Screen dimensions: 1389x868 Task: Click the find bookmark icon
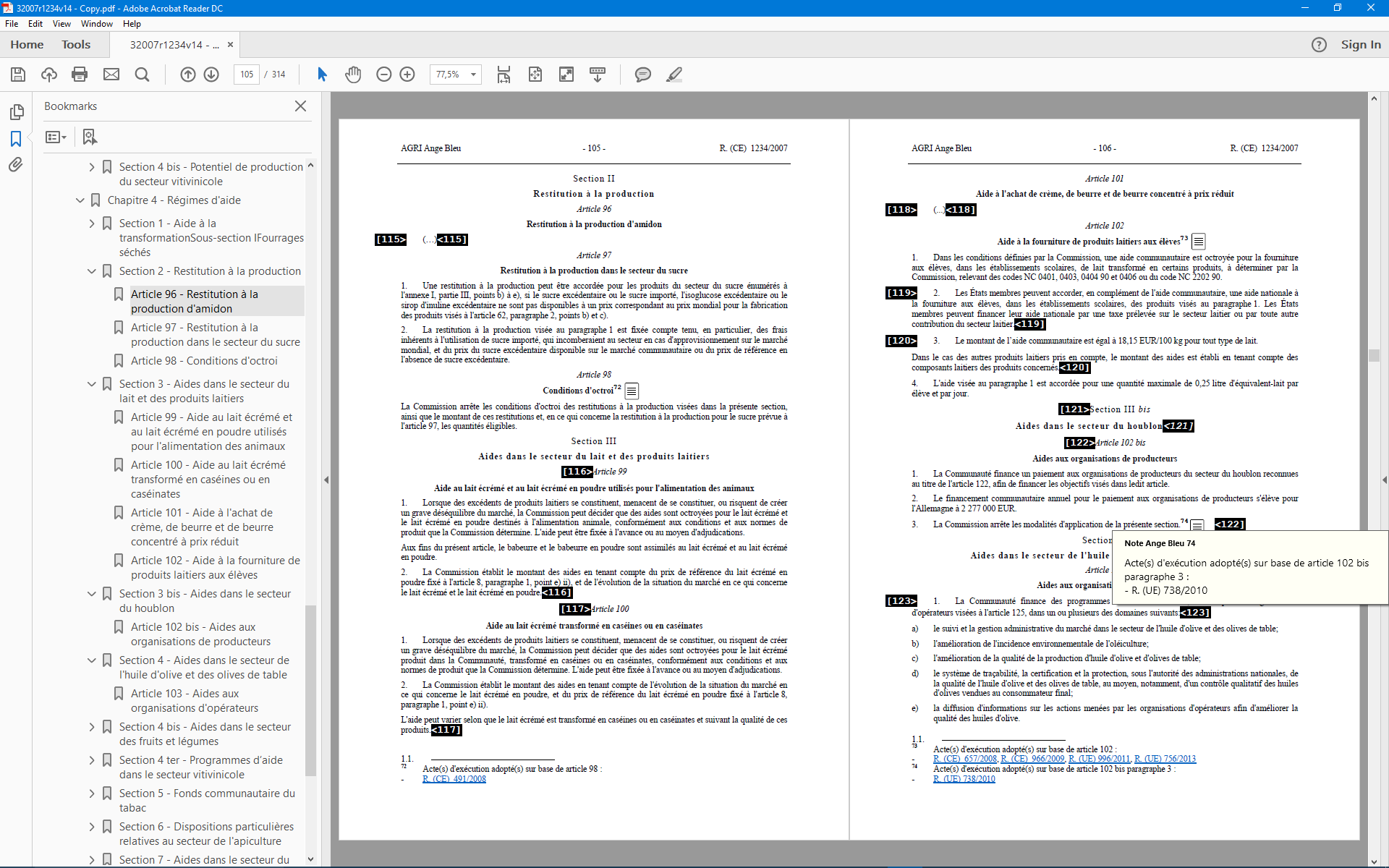[x=90, y=137]
